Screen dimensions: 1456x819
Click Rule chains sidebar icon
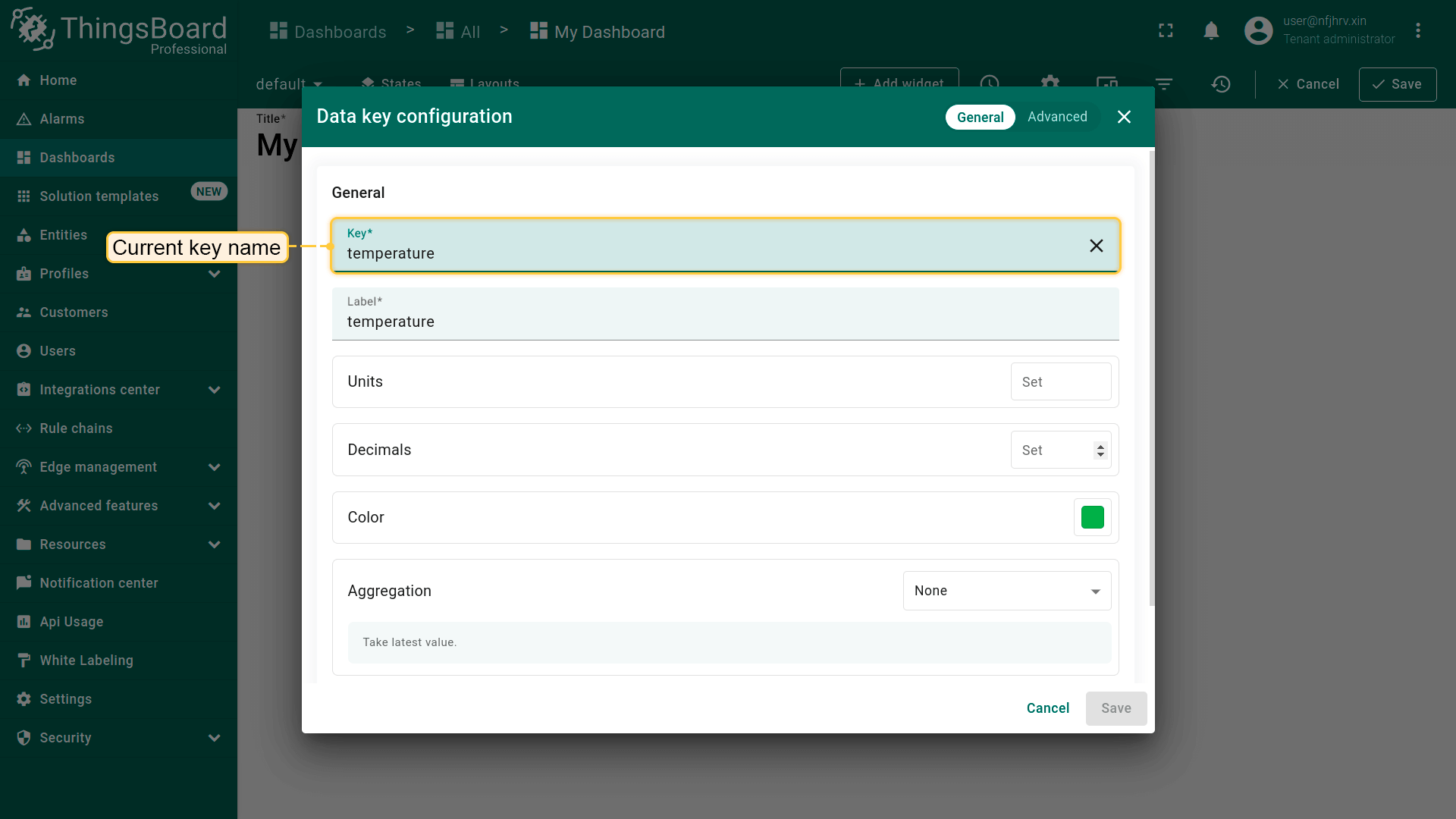(x=24, y=428)
